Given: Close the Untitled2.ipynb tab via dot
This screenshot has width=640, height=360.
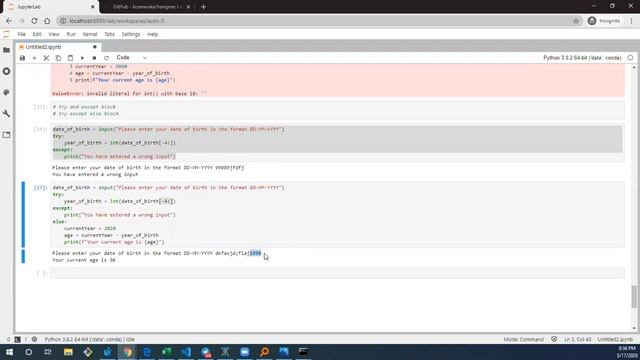Looking at the screenshot, I should coord(95,47).
